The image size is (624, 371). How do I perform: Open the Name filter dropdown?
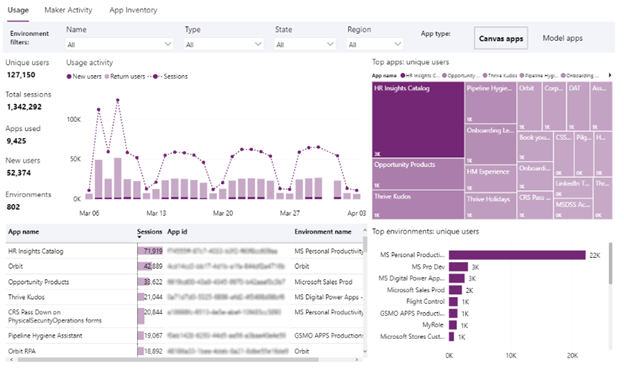(119, 44)
